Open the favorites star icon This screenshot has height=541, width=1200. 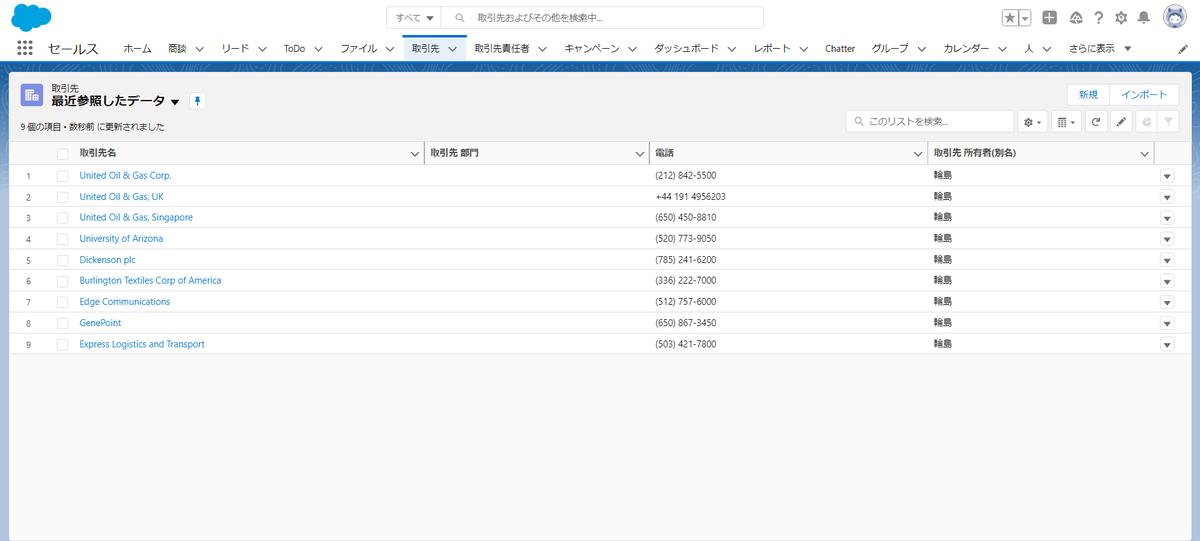[x=1010, y=18]
